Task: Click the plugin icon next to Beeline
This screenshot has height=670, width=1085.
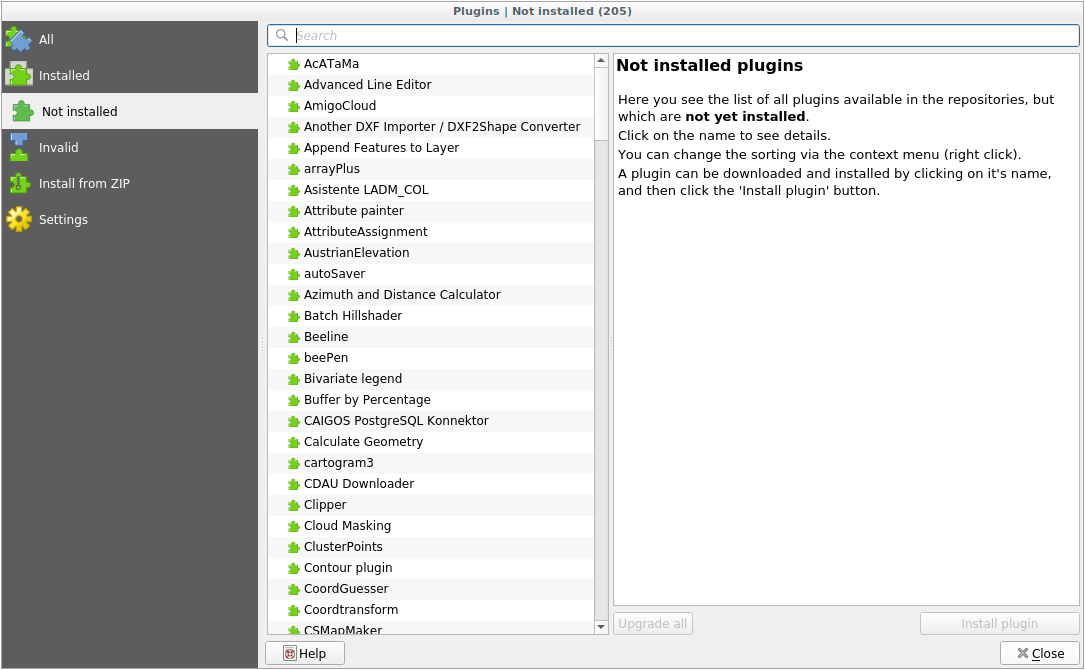Action: click(292, 336)
